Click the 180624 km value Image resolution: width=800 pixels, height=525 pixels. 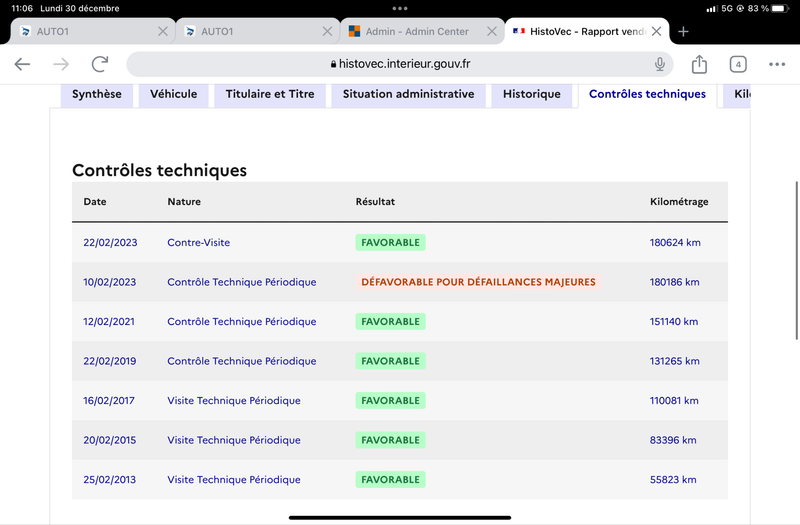[x=675, y=242]
